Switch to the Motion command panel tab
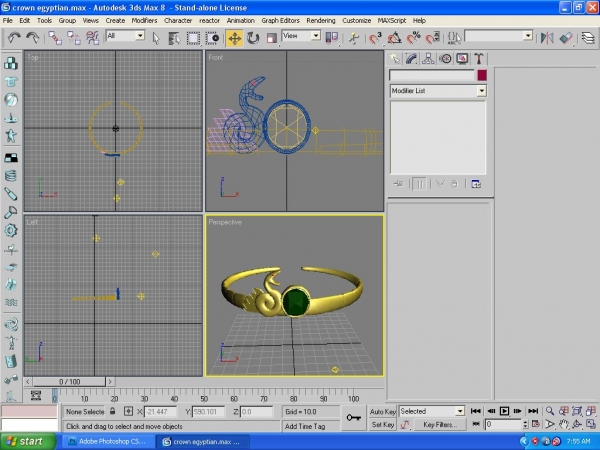Image resolution: width=600 pixels, height=450 pixels. [445, 59]
